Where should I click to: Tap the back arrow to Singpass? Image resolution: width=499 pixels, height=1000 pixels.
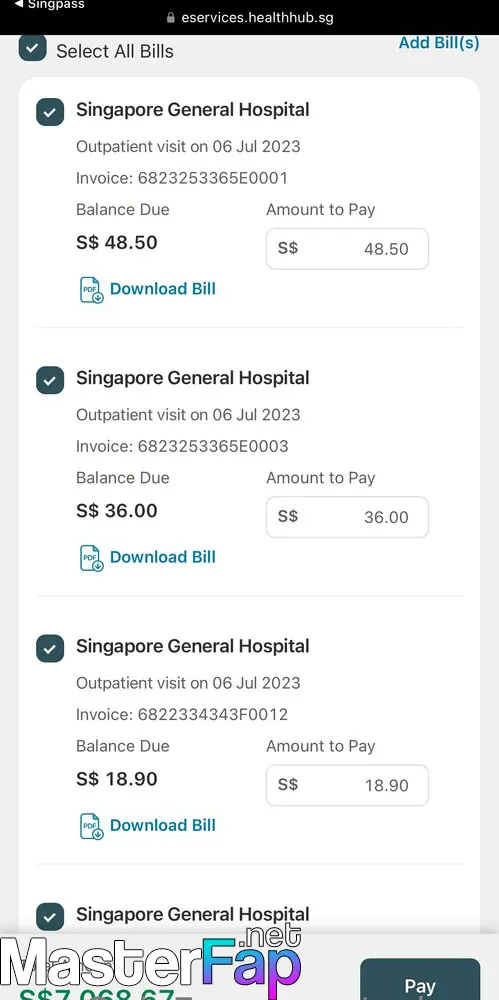tap(19, 4)
